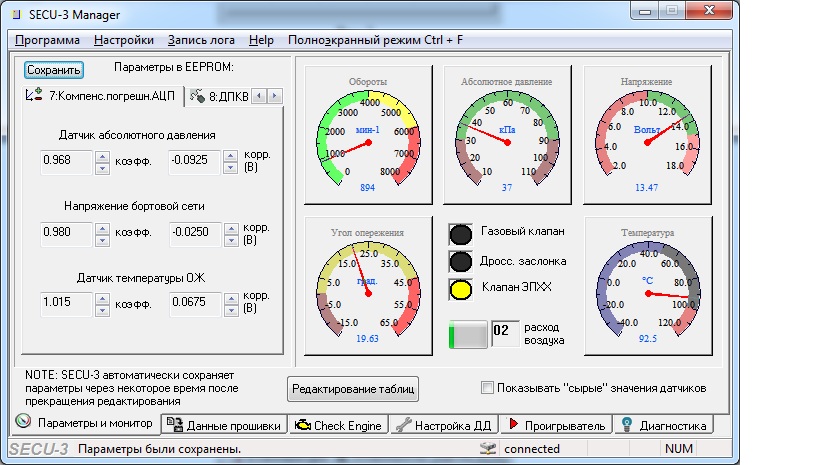
Task: Click the coolant temperature correction field 0.0675
Action: point(196,301)
